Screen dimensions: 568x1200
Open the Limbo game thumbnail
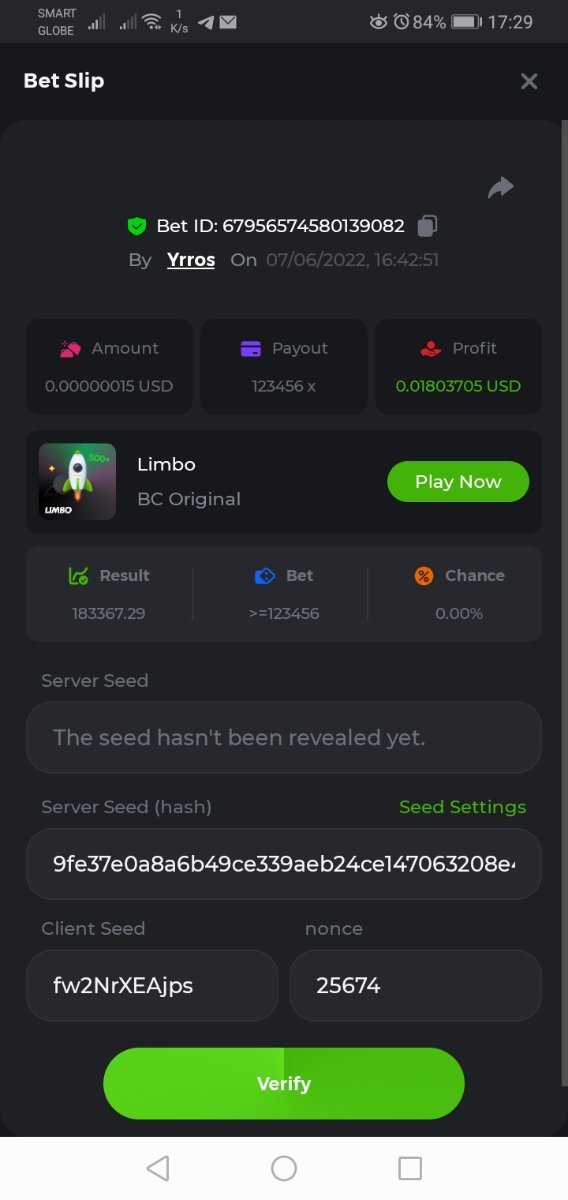pos(77,482)
